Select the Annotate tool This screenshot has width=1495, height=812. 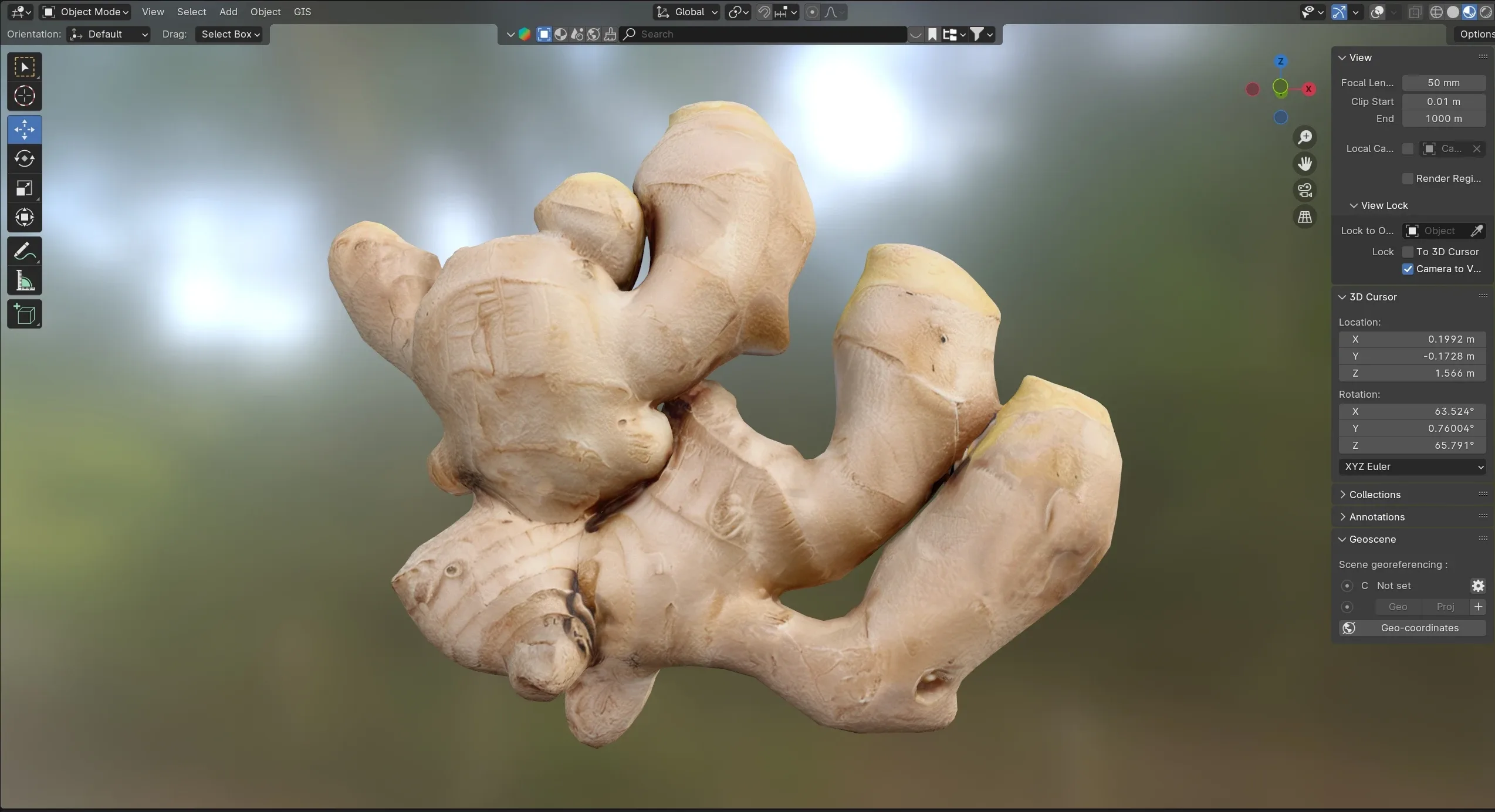24,251
